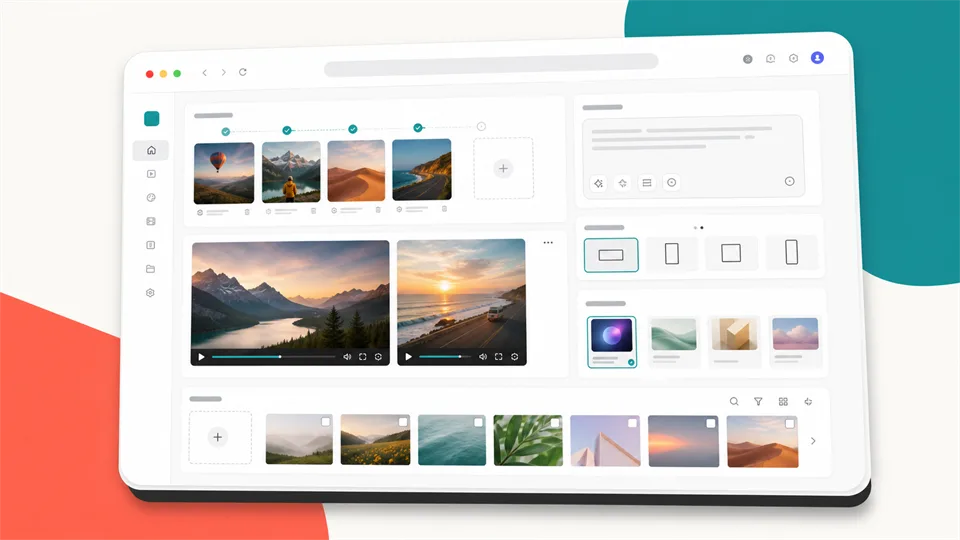Viewport: 960px width, 540px height.
Task: Open settings on mountain lake video player
Action: [378, 356]
